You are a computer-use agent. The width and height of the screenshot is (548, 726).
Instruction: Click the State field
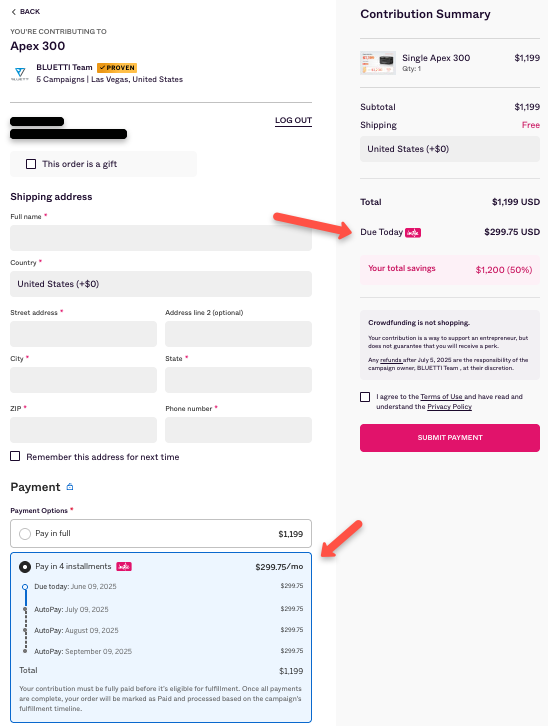coord(238,380)
